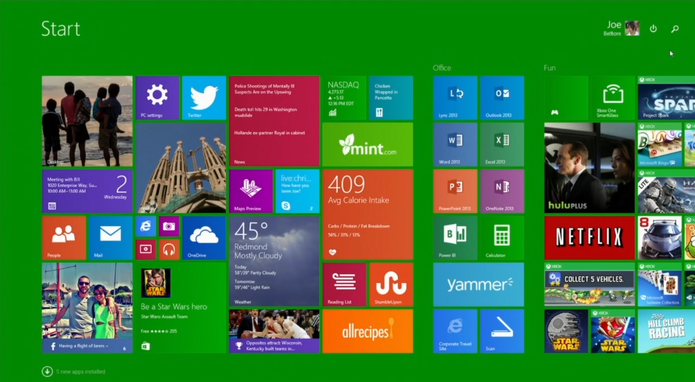
Task: Open the Xbox One SmartGlass tile
Action: [x=613, y=97]
